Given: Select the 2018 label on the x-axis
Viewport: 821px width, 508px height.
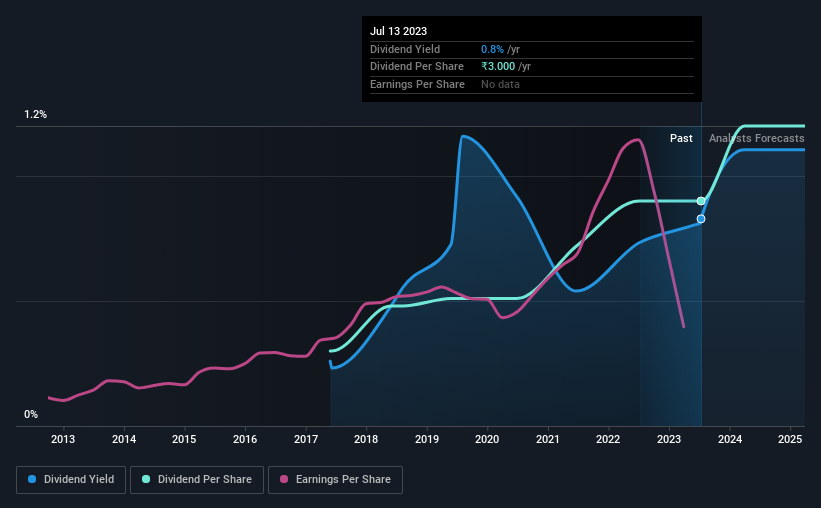Looking at the screenshot, I should [366, 439].
